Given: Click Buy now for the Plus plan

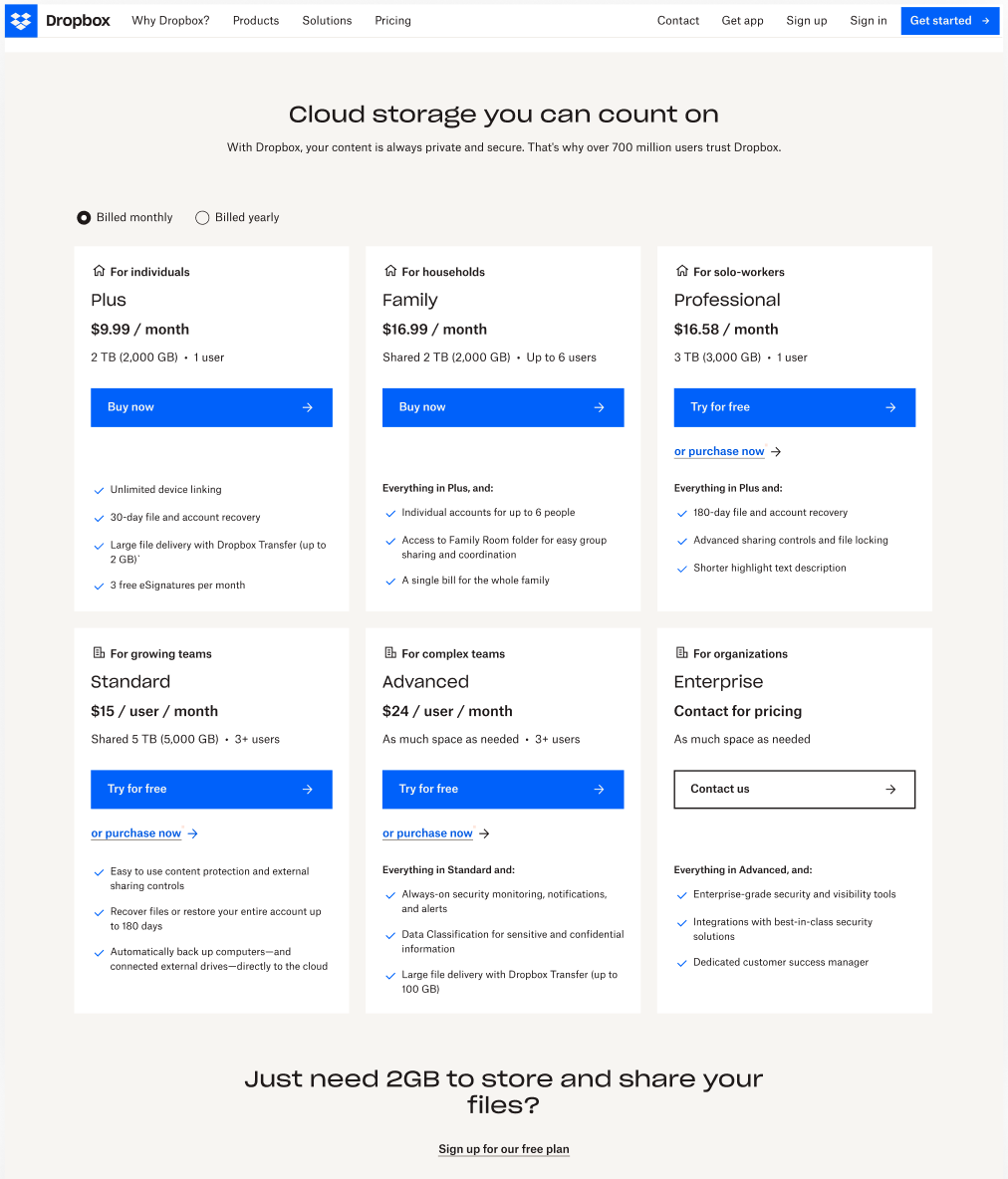Looking at the screenshot, I should coord(211,407).
